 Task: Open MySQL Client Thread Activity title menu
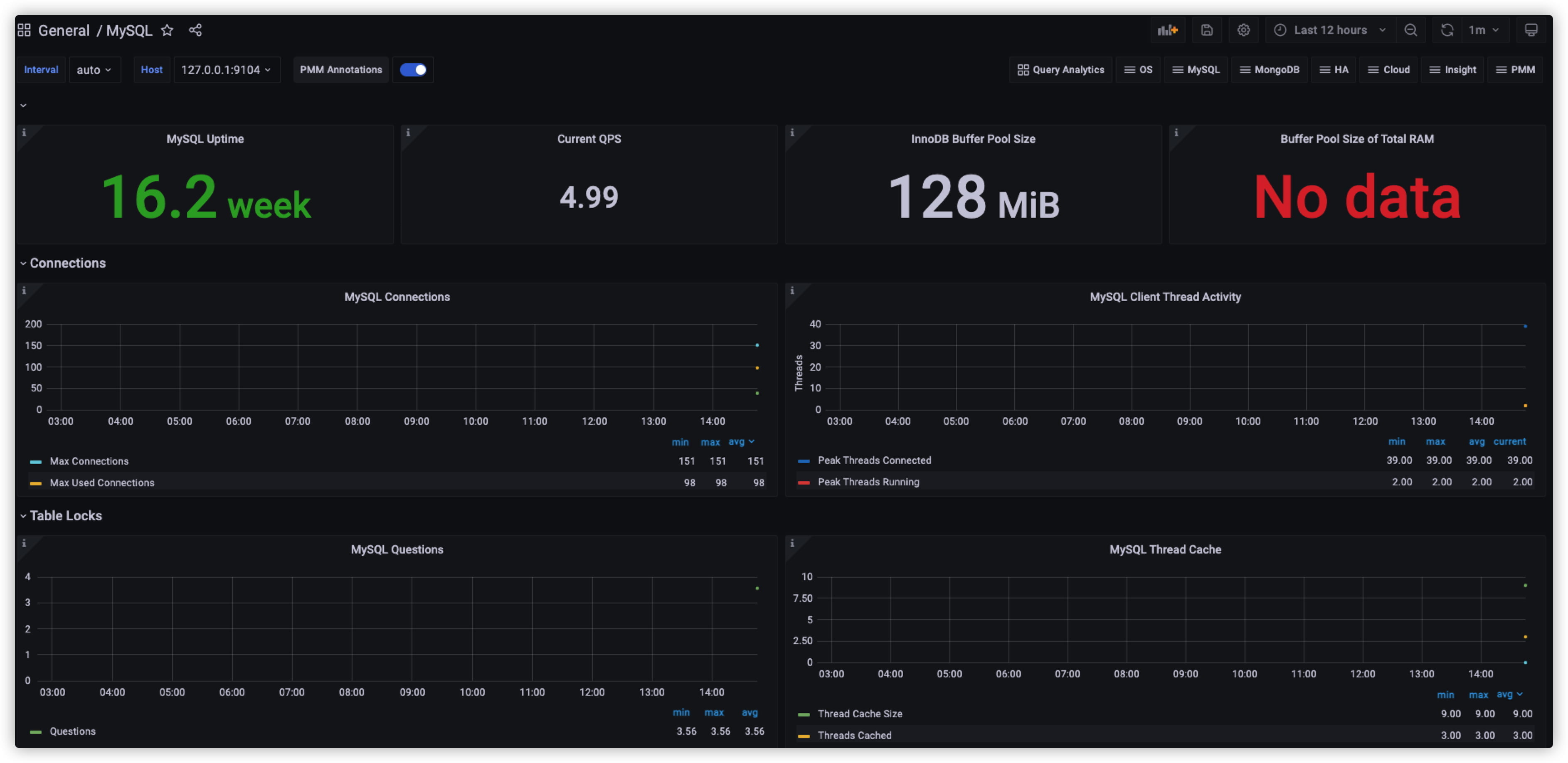1165,297
